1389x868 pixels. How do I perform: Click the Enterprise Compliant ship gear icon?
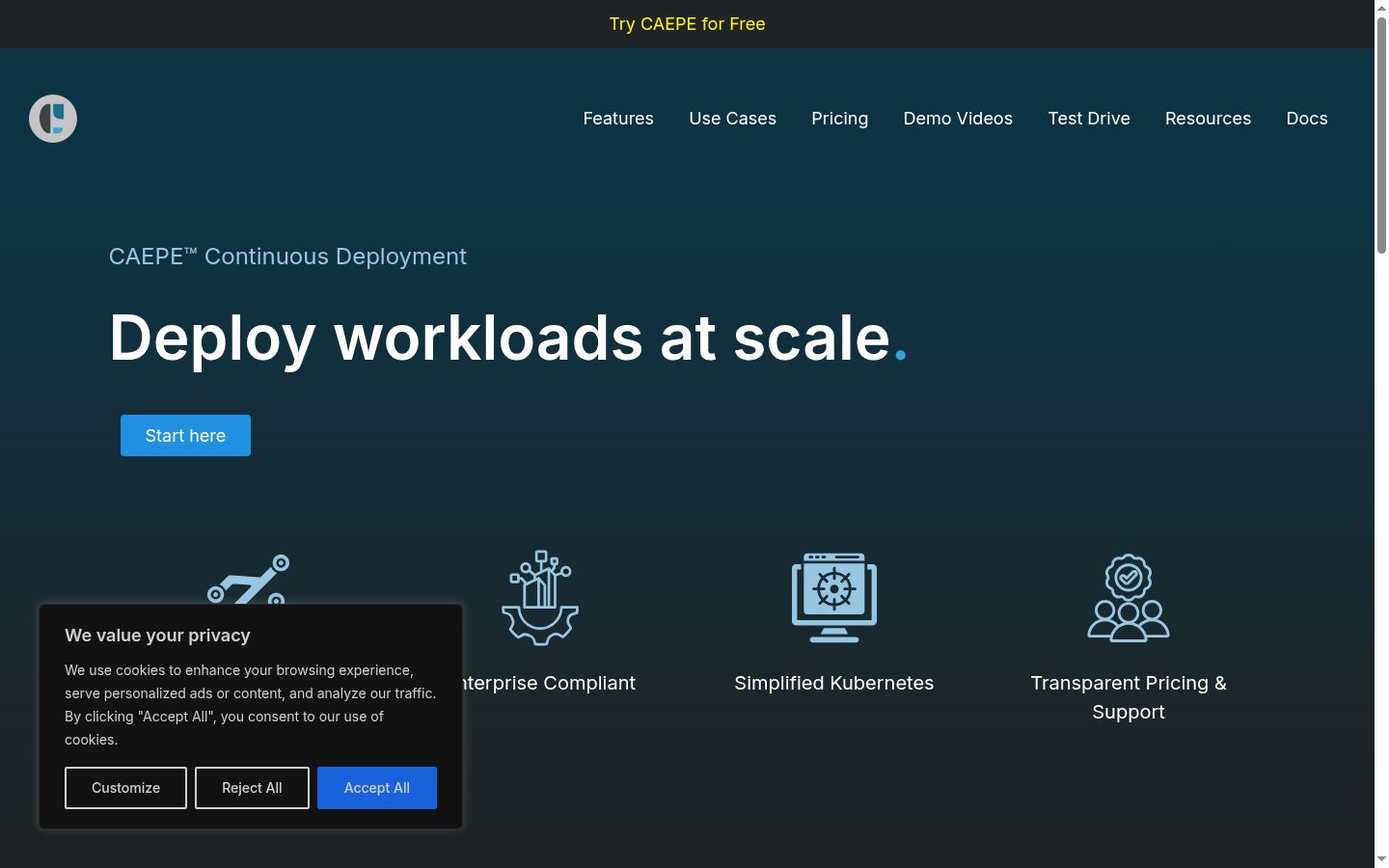(540, 597)
